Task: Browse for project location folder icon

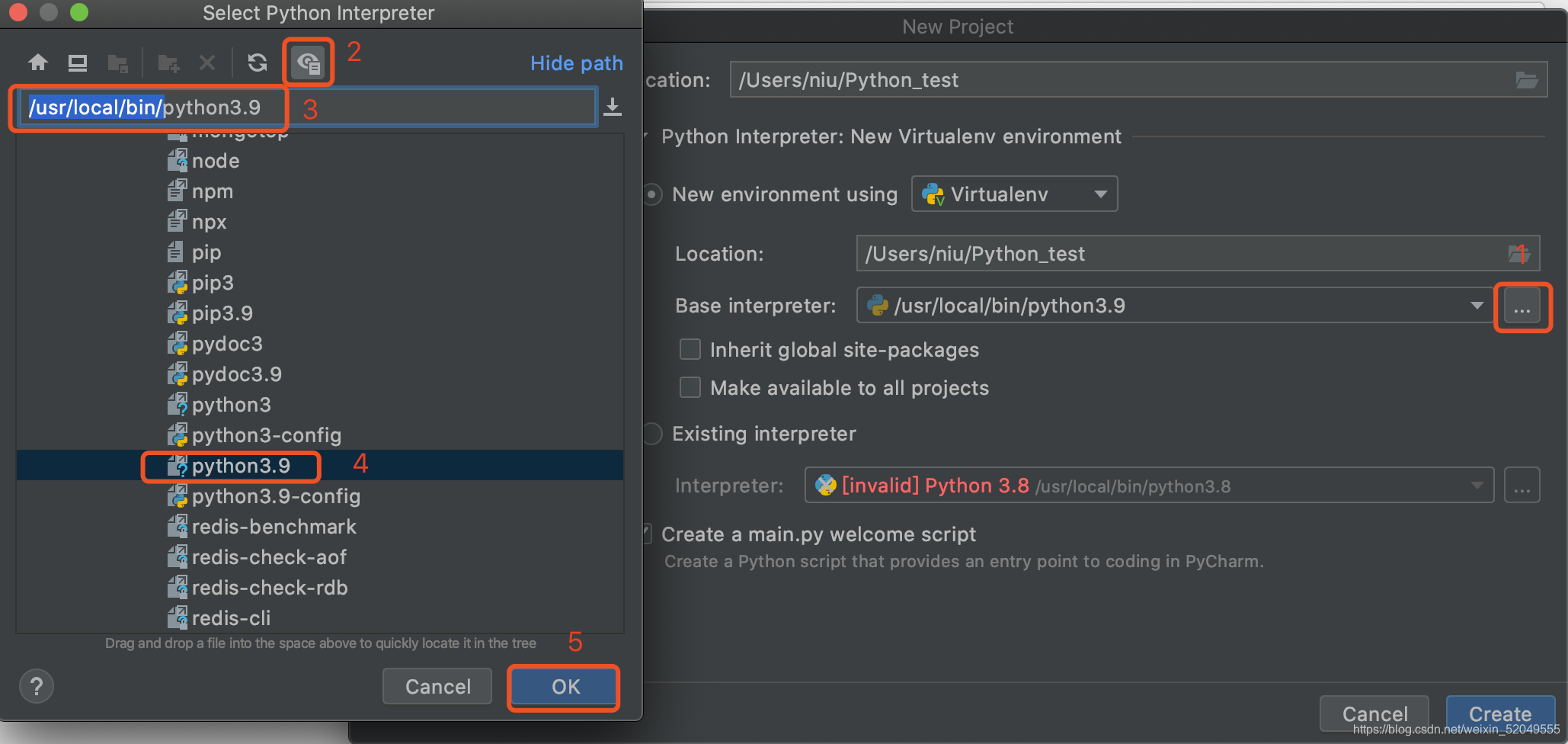Action: pyautogui.click(x=1527, y=80)
